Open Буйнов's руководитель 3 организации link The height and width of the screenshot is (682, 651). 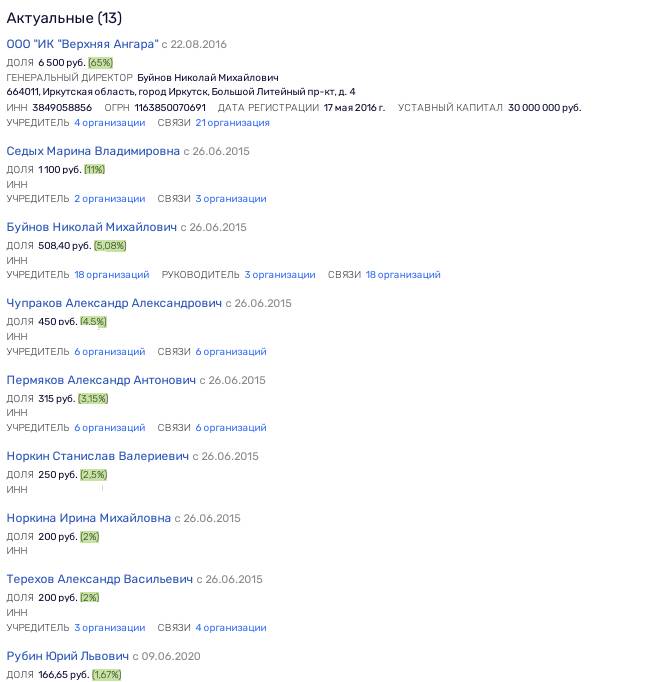pos(280,275)
